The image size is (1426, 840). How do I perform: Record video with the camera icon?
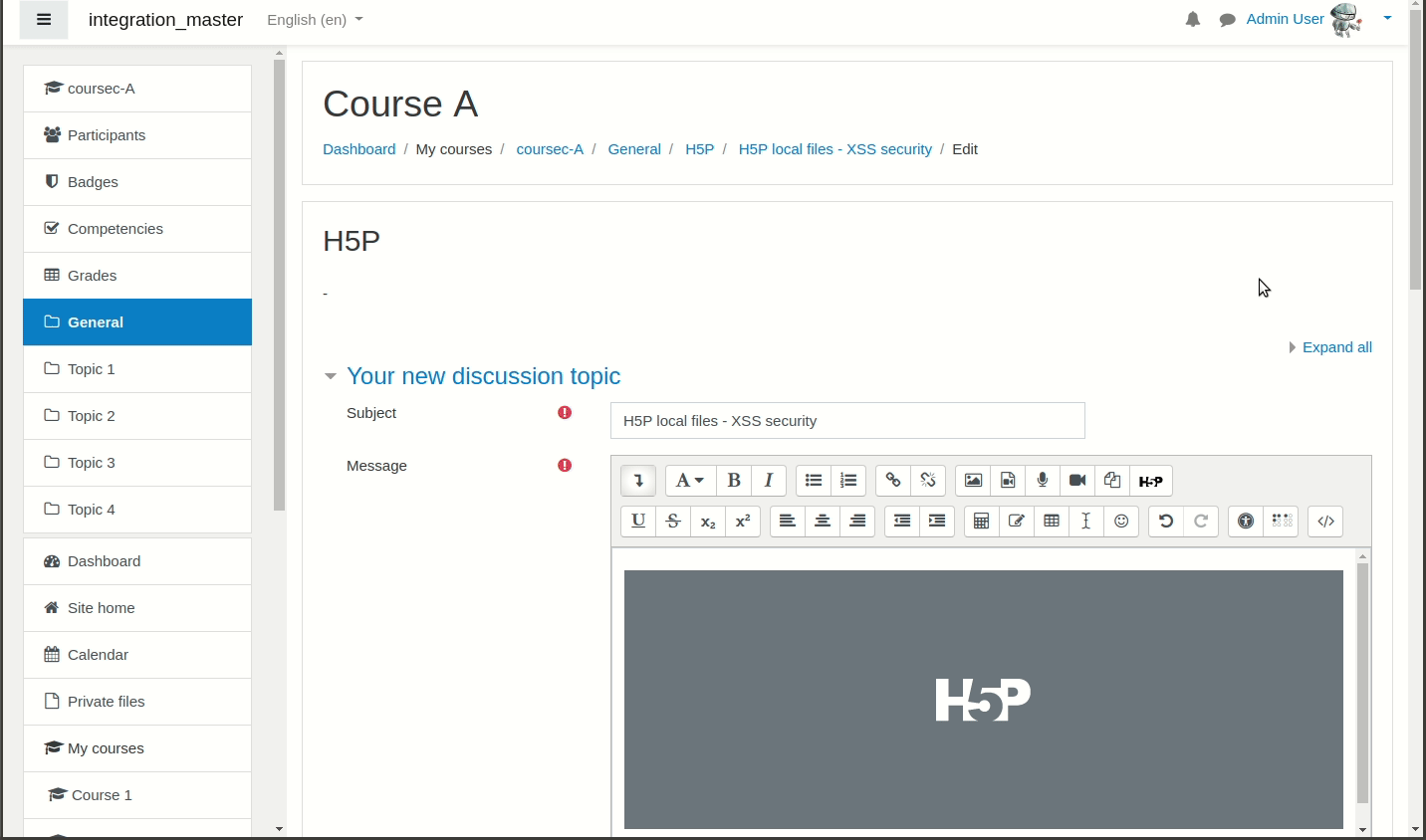coord(1077,481)
